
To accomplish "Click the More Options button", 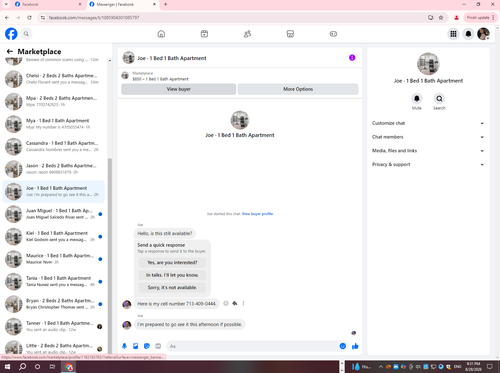I will tap(298, 89).
